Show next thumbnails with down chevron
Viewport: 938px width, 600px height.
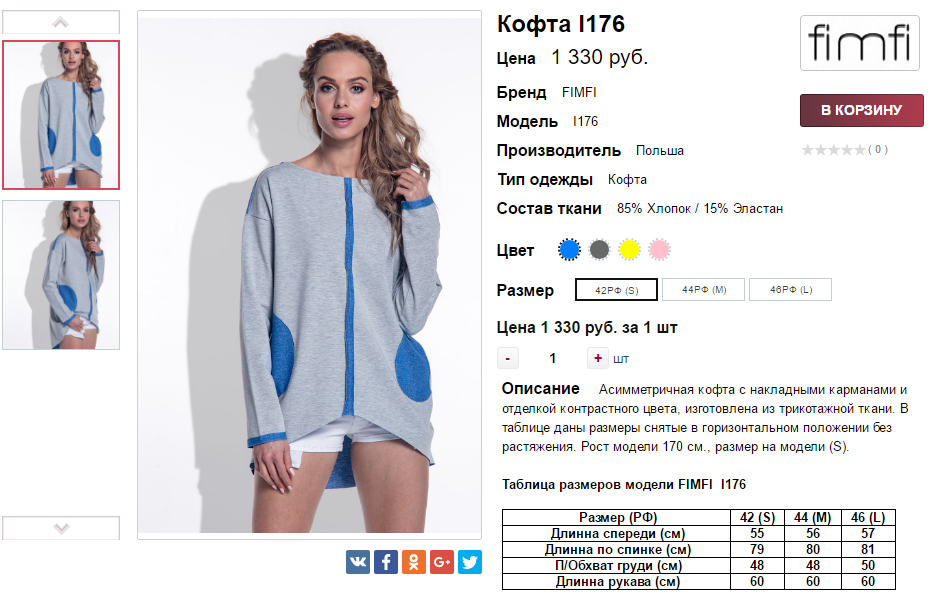point(60,528)
